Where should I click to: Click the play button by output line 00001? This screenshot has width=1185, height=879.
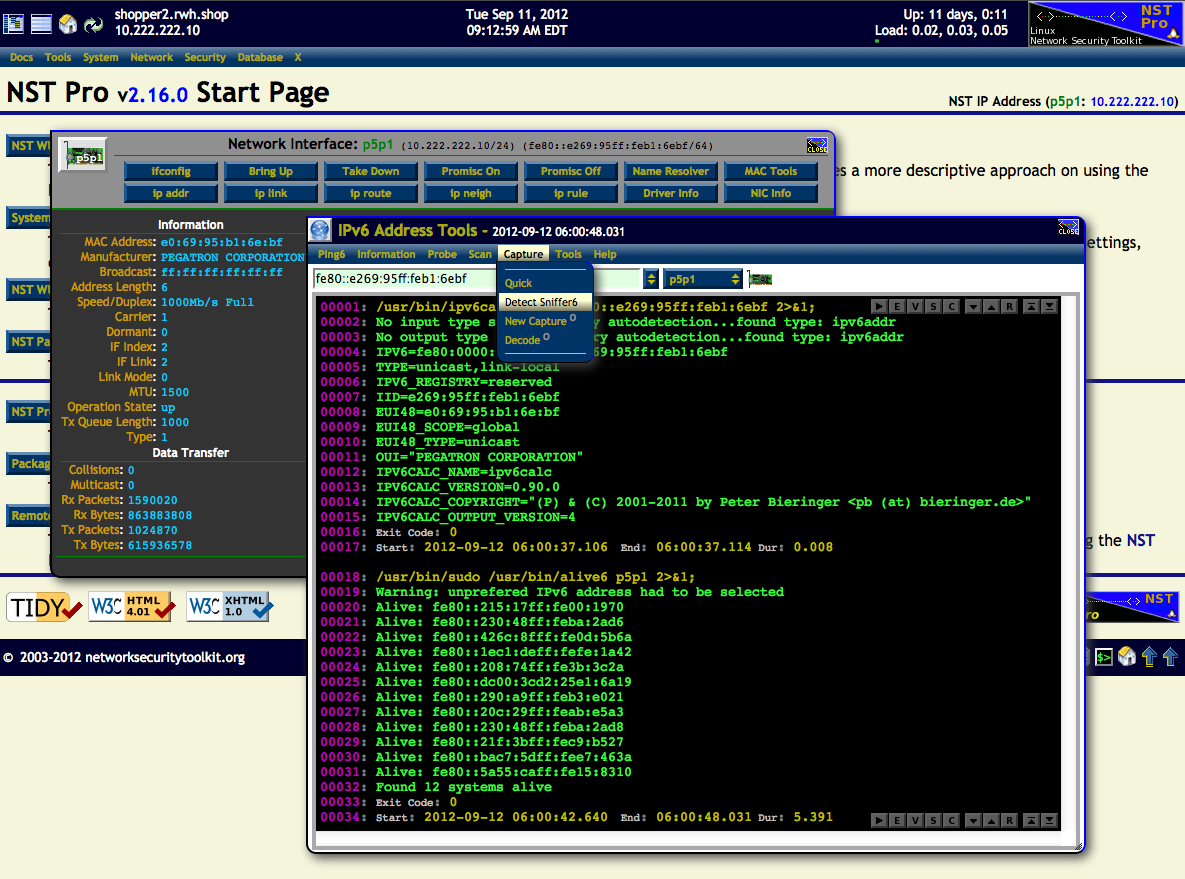tap(879, 306)
